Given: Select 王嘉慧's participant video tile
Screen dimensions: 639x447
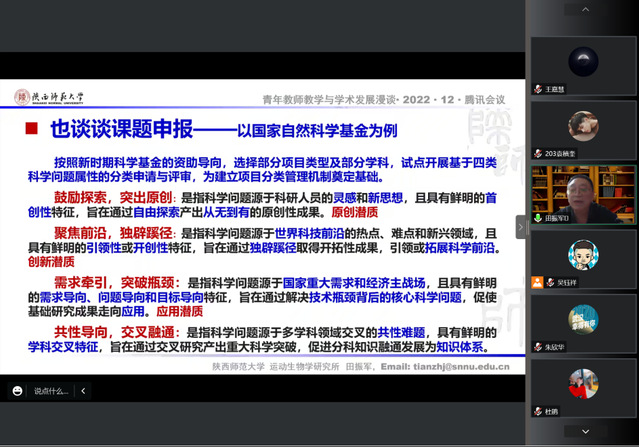Looking at the screenshot, I should (583, 60).
